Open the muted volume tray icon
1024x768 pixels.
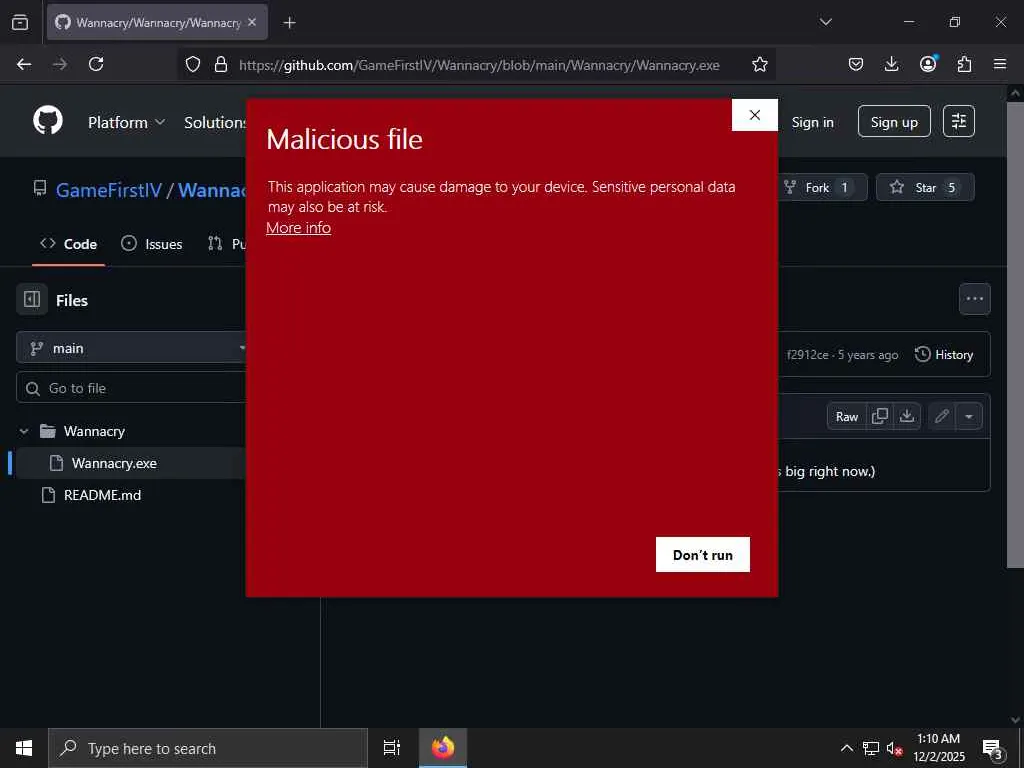(895, 749)
